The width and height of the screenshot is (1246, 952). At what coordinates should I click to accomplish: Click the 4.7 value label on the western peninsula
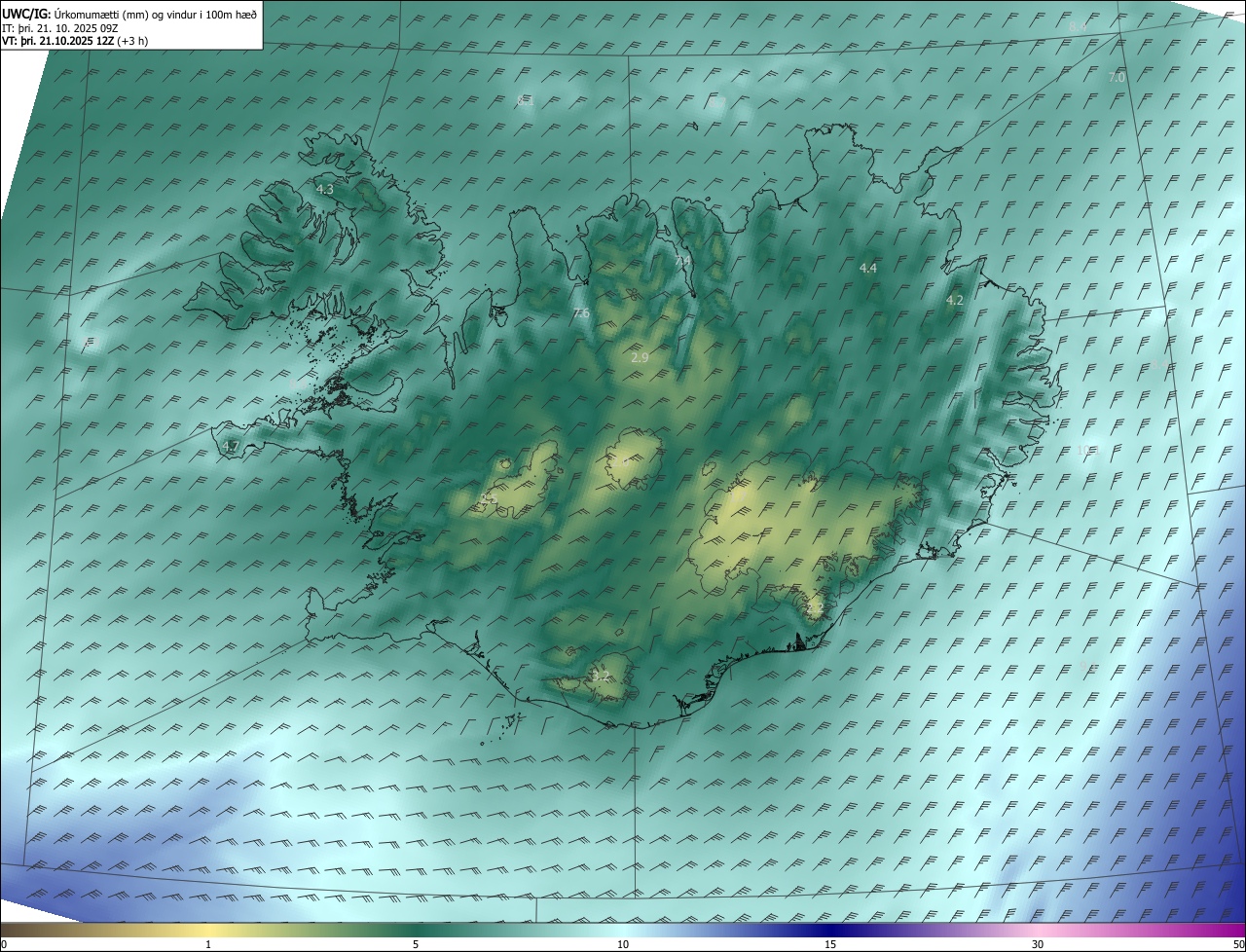[x=231, y=447]
